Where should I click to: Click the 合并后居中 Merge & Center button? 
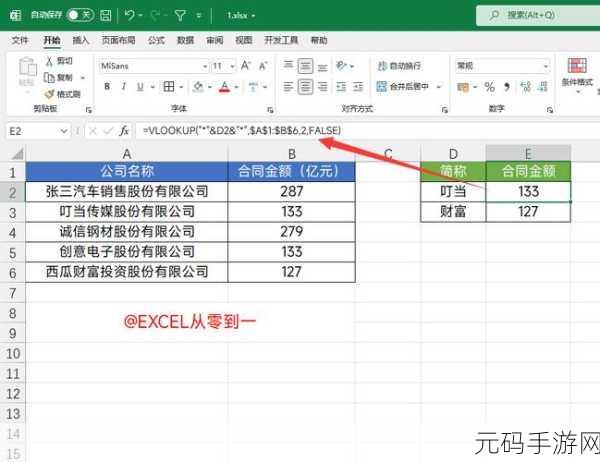pos(403,87)
